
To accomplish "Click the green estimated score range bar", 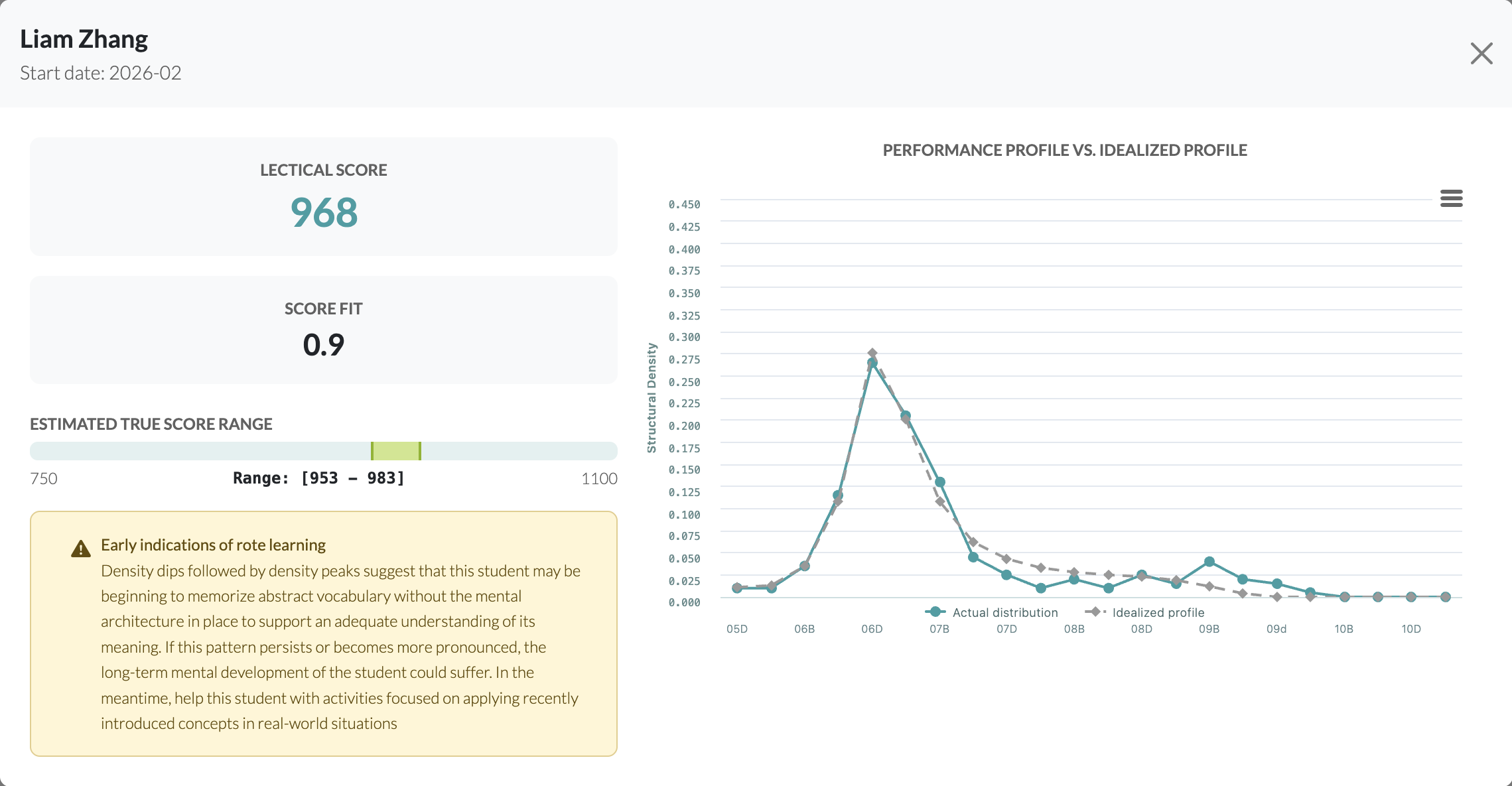I will [x=395, y=451].
